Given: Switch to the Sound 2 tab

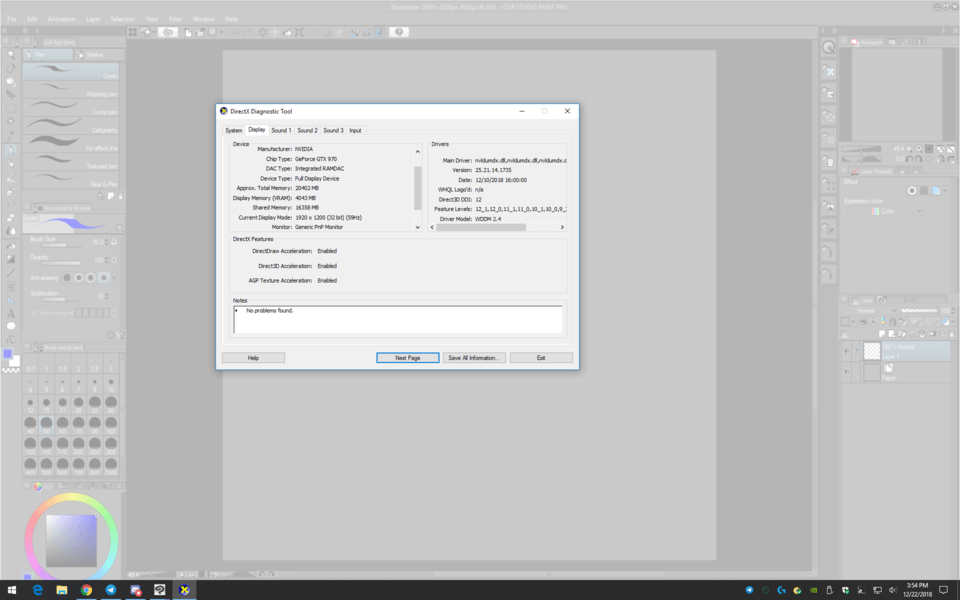Looking at the screenshot, I should coord(307,130).
